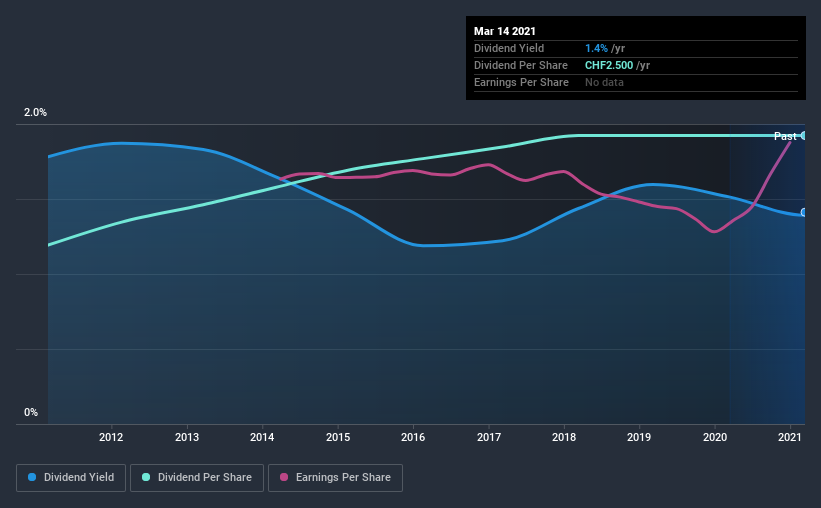Click the 0% y-axis label

[x=31, y=413]
